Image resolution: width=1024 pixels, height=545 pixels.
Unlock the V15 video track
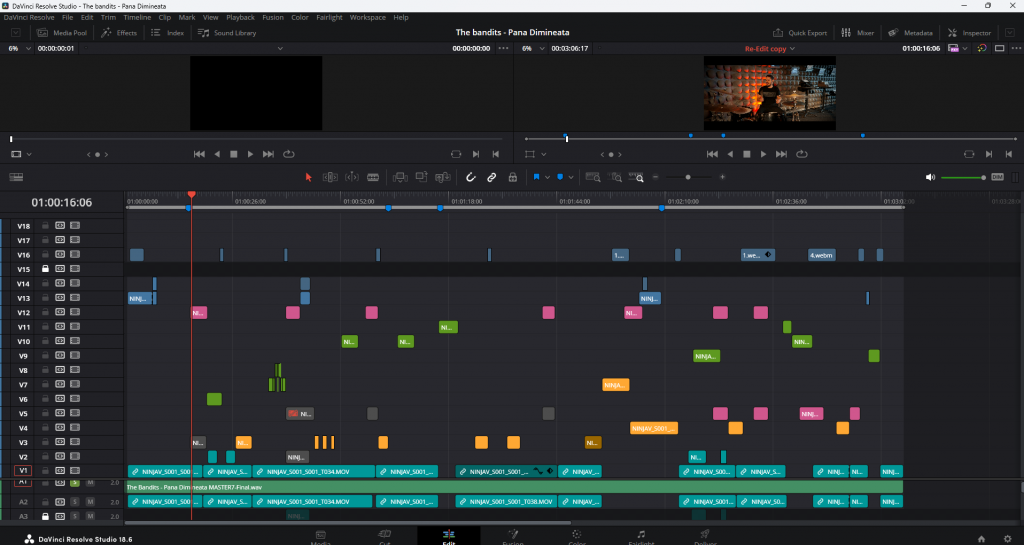[45, 269]
